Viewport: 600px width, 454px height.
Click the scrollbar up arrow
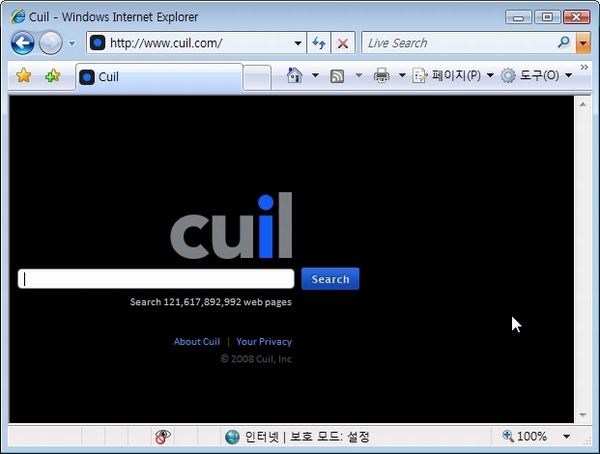(x=583, y=104)
